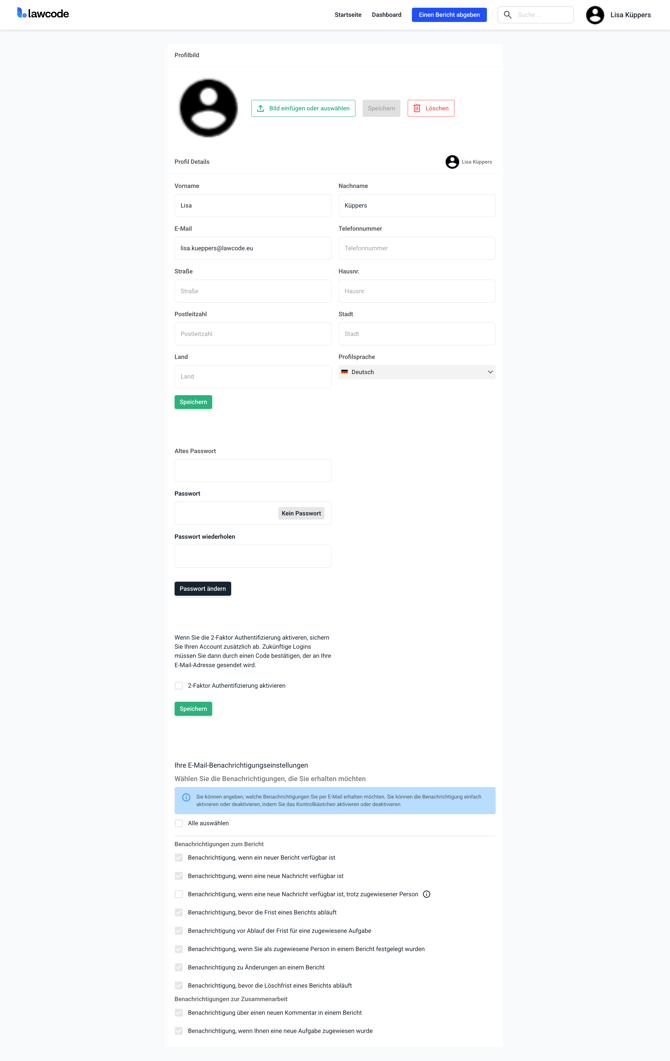The width and height of the screenshot is (670, 1061).
Task: Click the upload icon for profile image
Action: (261, 108)
